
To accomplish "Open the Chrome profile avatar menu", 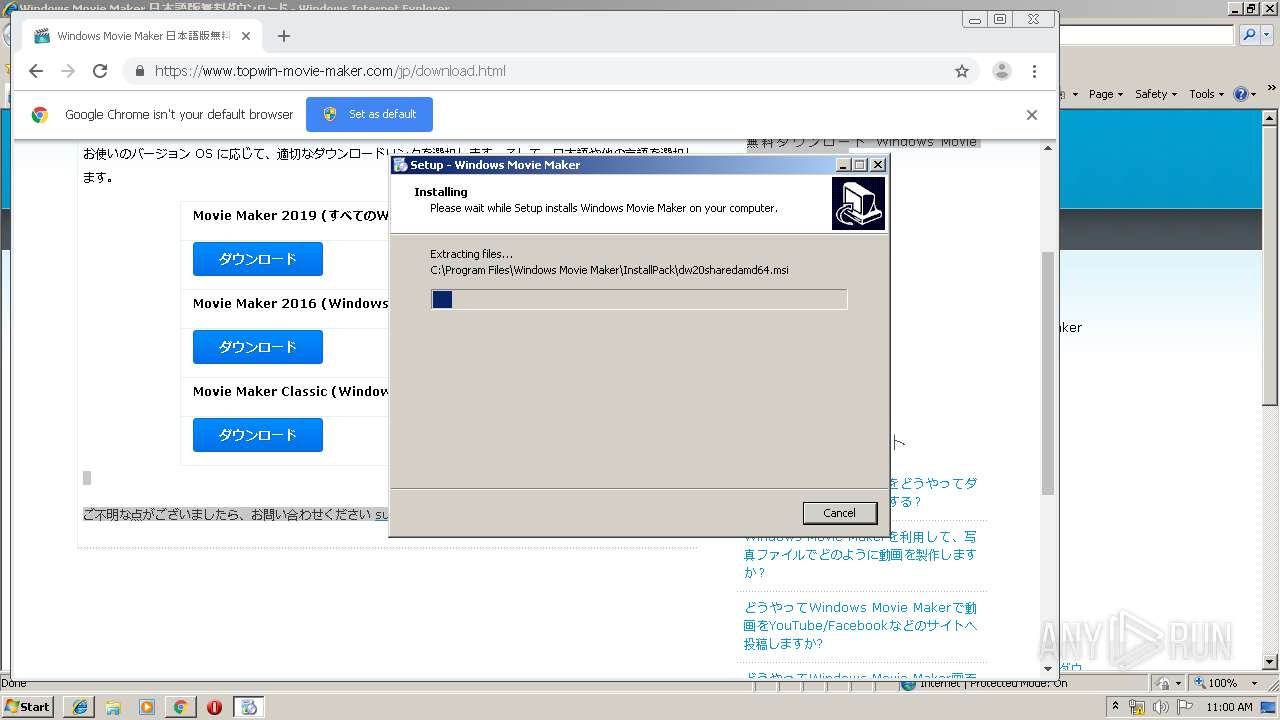I will (x=1001, y=71).
